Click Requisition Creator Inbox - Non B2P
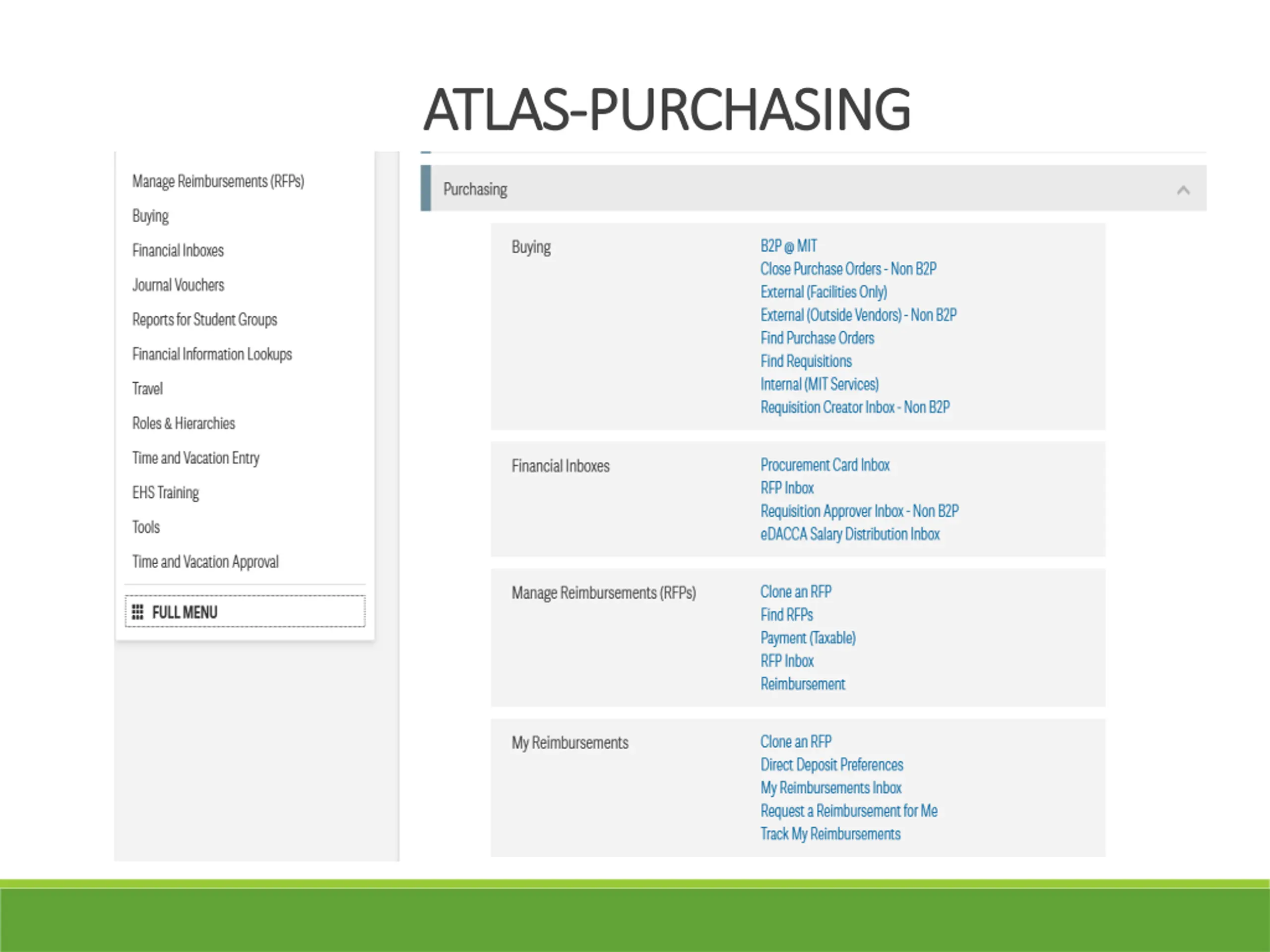This screenshot has width=1270, height=952. coord(855,408)
